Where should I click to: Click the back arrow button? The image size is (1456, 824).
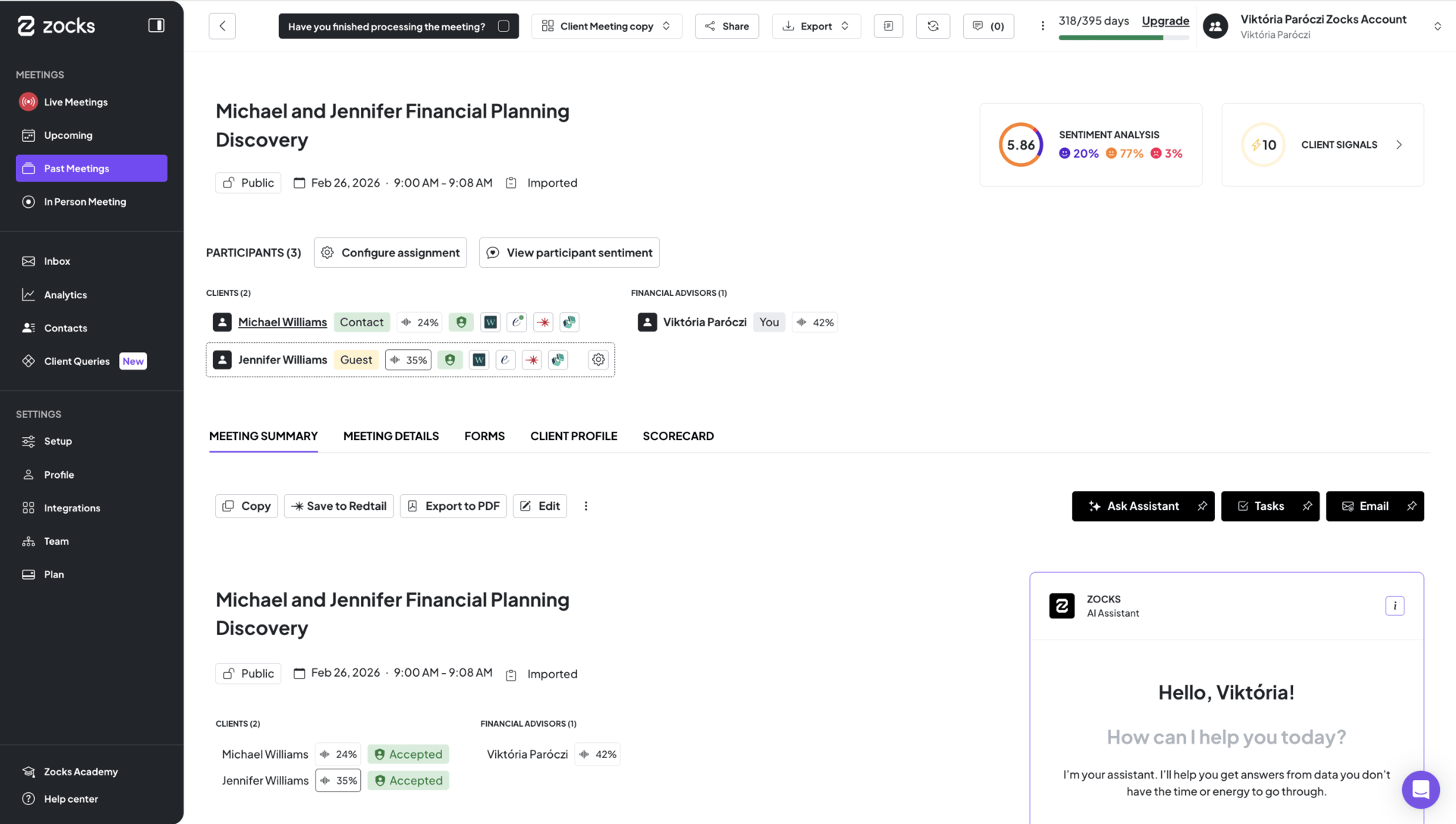pyautogui.click(x=222, y=26)
